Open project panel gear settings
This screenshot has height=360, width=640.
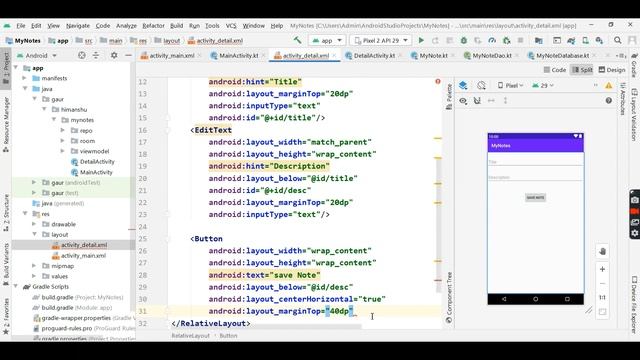point(114,55)
